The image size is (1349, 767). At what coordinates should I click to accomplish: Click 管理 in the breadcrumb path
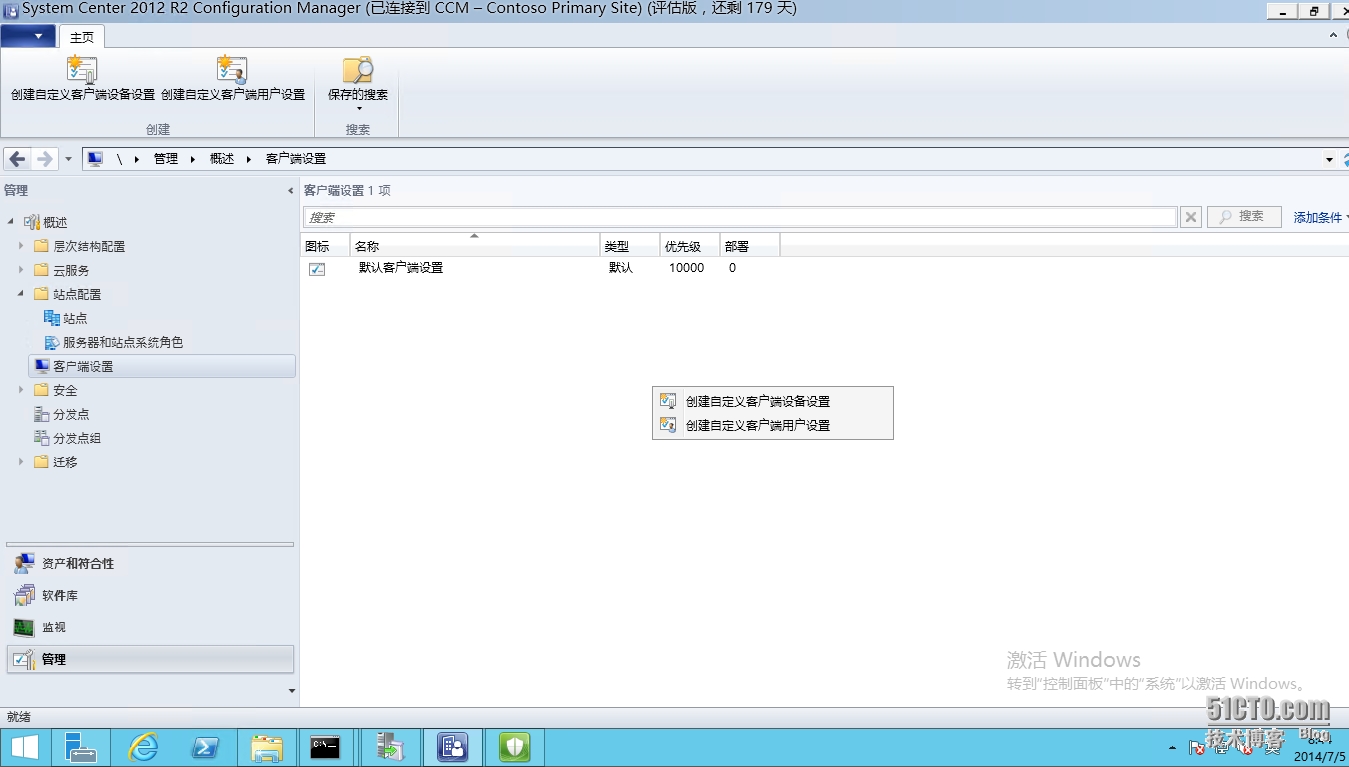(x=166, y=159)
